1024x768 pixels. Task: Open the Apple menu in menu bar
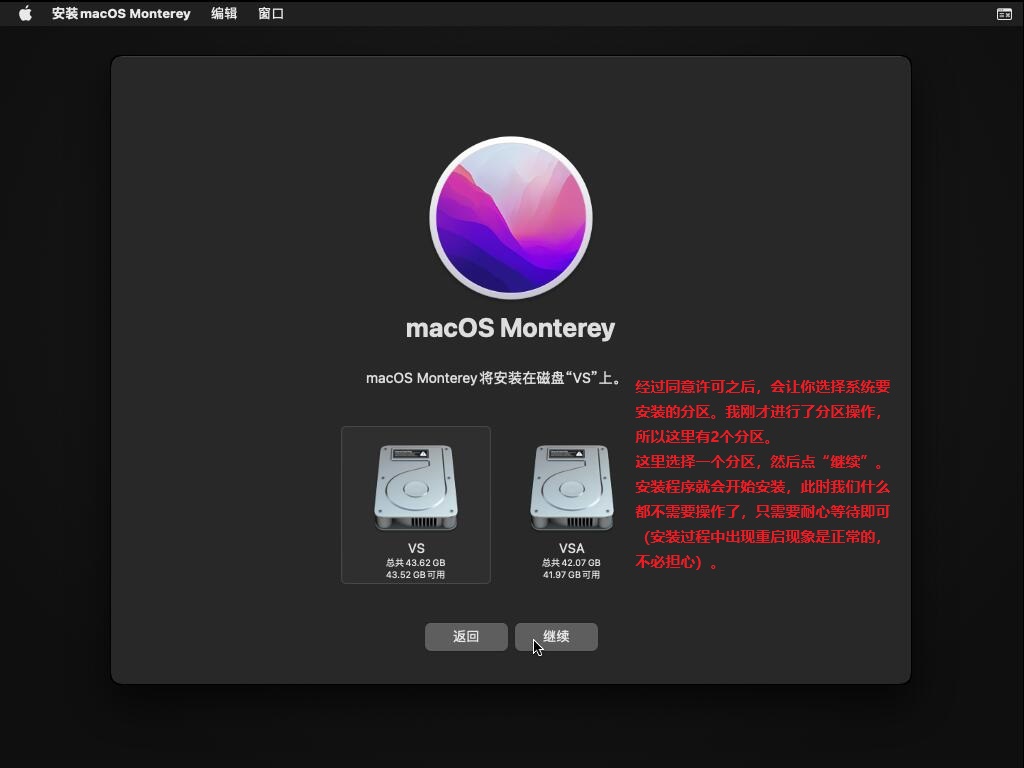click(x=25, y=13)
